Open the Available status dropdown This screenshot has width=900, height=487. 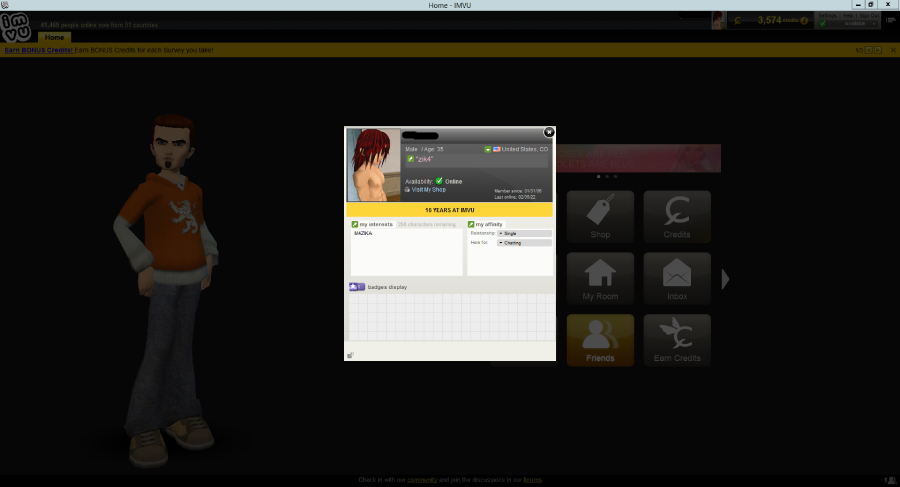coord(849,24)
